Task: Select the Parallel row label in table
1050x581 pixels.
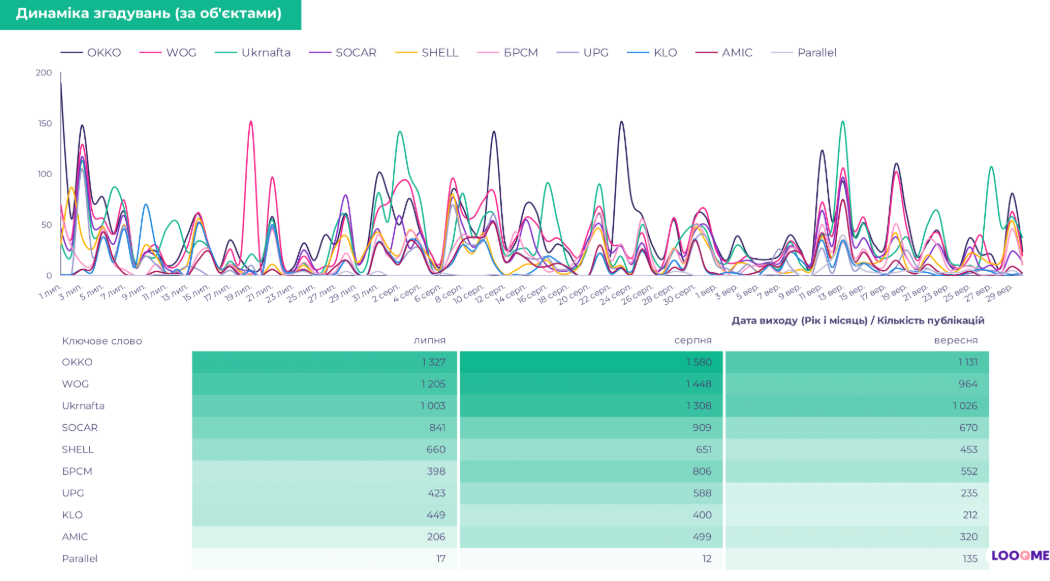Action: (x=80, y=559)
